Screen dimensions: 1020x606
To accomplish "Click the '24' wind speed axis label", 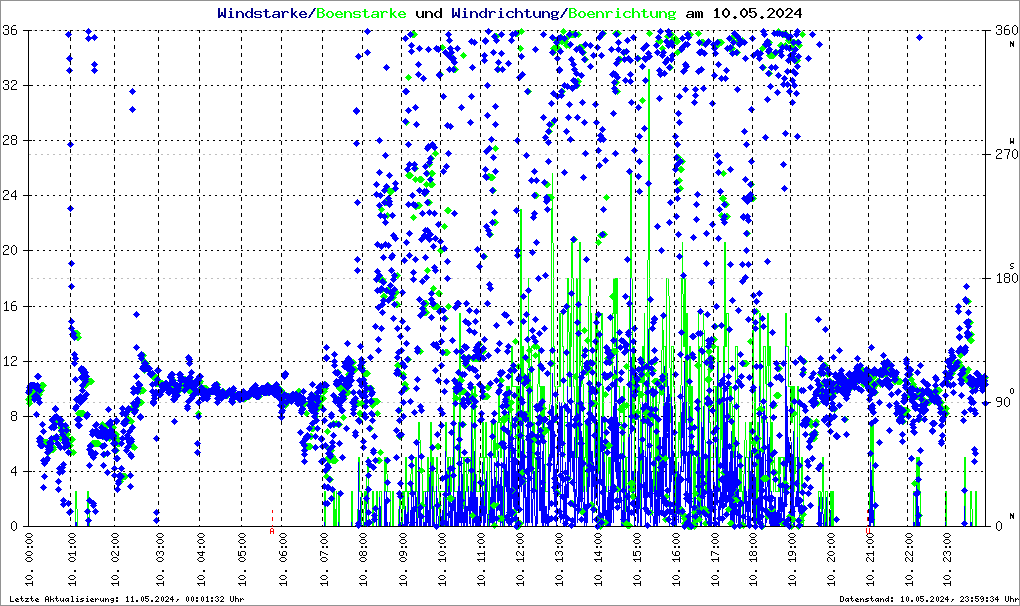I will point(10,195).
